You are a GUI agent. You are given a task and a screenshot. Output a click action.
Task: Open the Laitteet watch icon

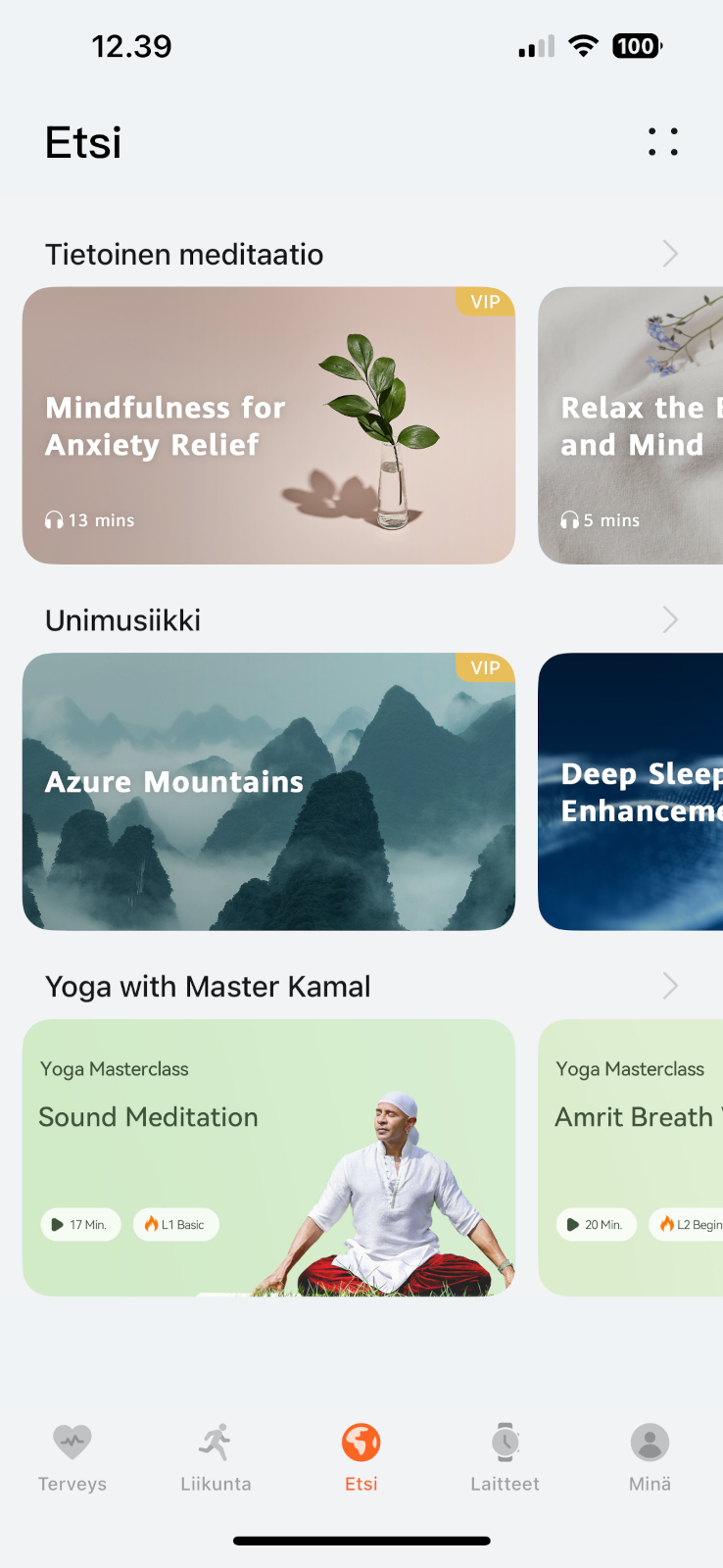[x=506, y=1442]
